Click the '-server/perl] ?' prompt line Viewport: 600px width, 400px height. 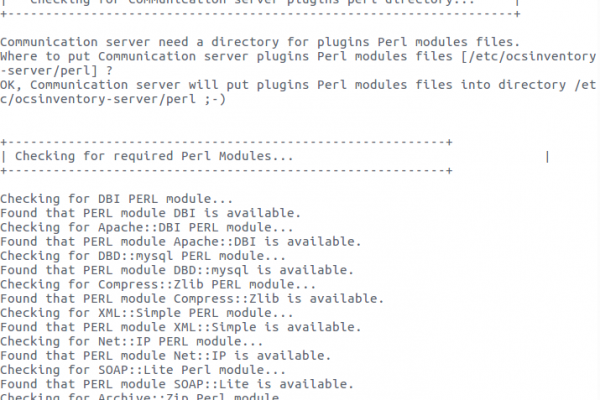56,71
